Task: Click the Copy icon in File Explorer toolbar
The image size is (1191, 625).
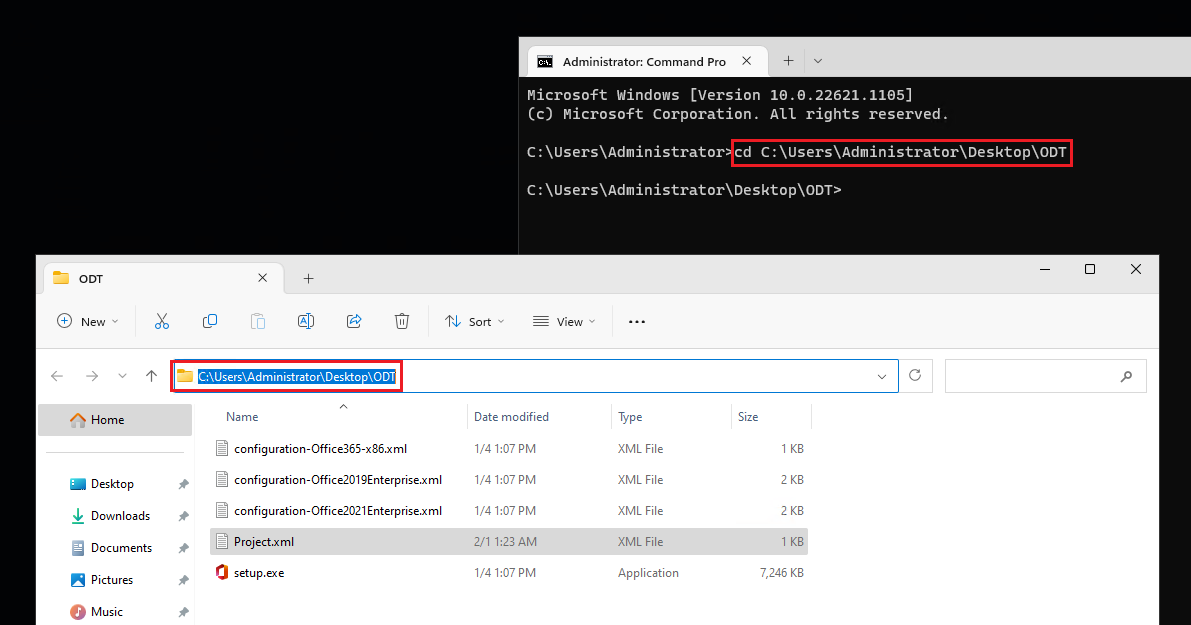Action: [210, 321]
